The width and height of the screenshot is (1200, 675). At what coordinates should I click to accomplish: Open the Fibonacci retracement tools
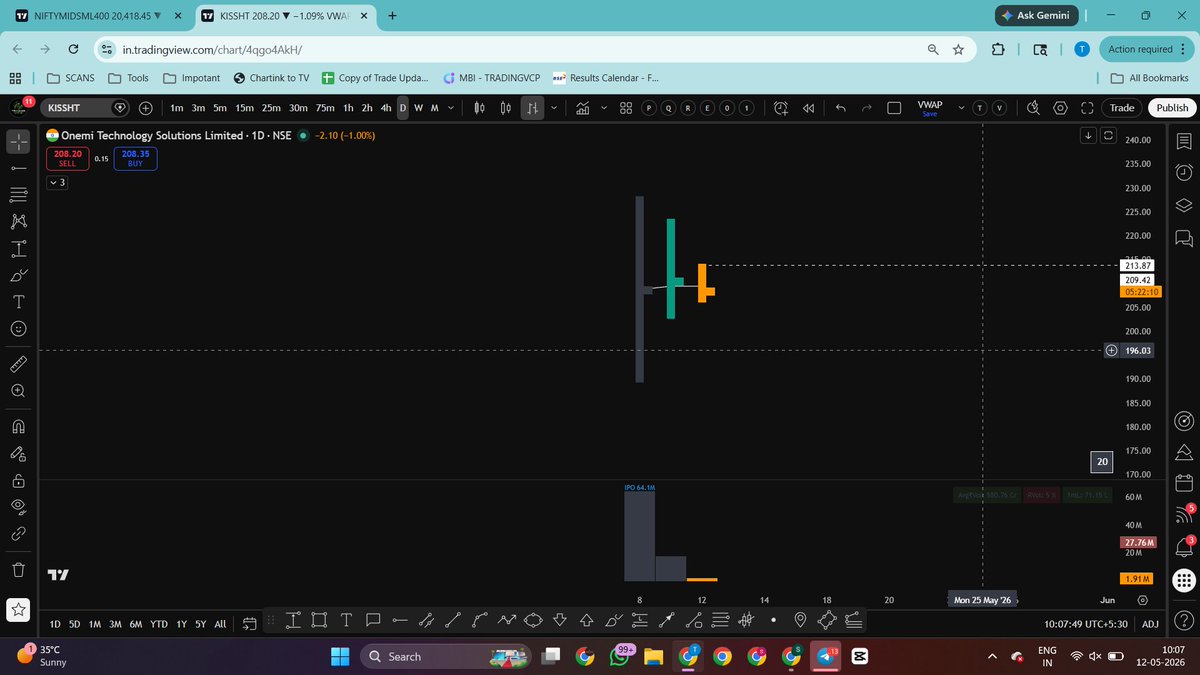pyautogui.click(x=18, y=194)
